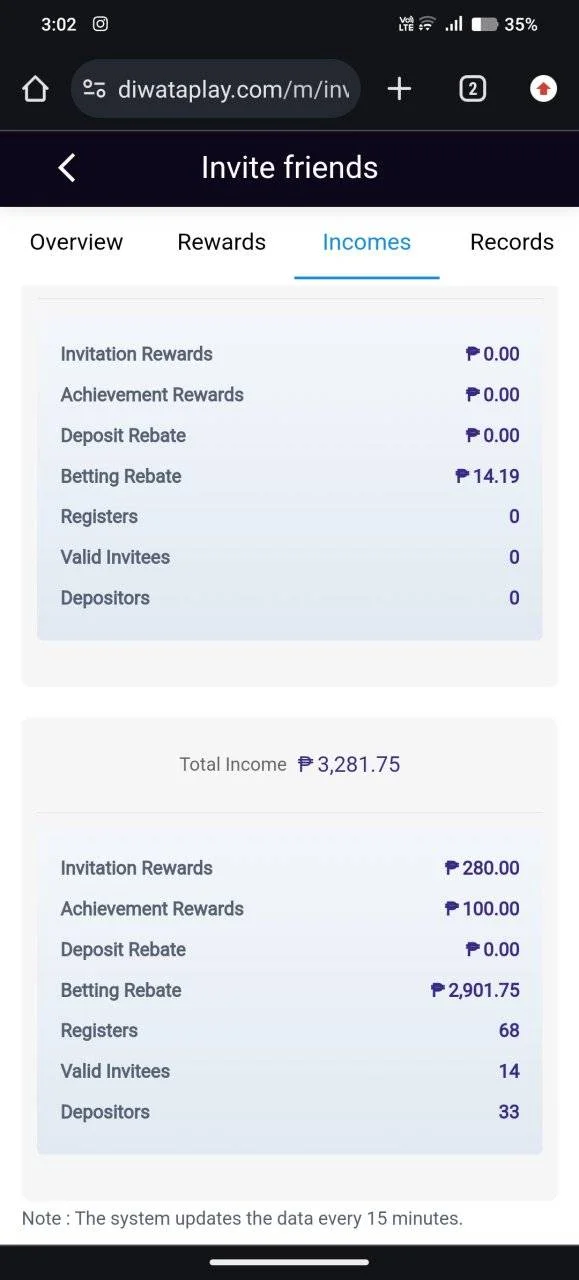579x1280 pixels.
Task: Tap the Registers count of 68
Action: 509,1030
